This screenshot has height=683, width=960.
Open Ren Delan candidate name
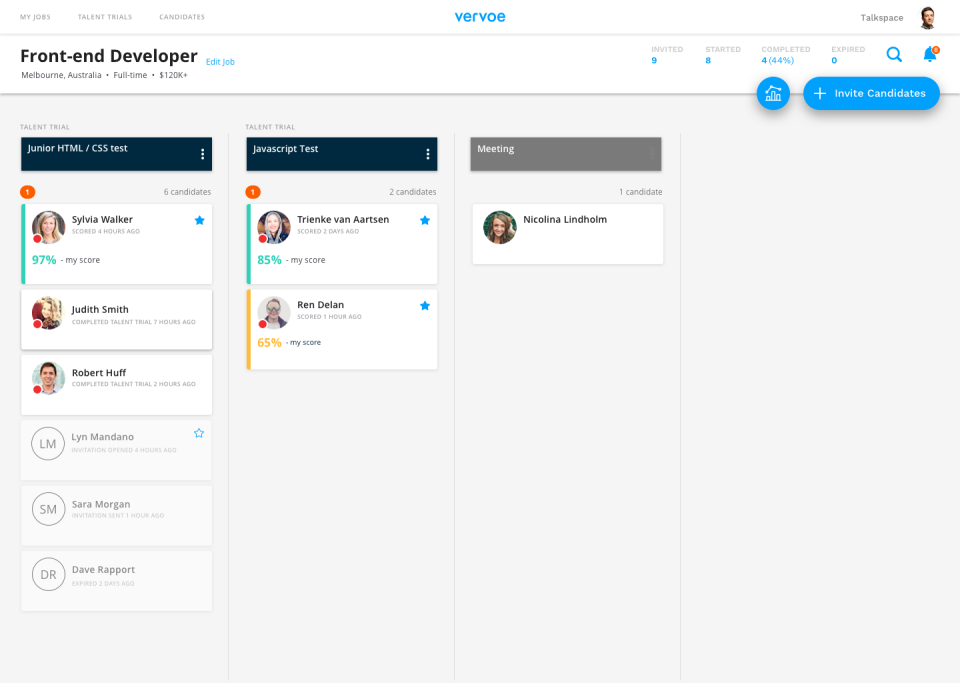pyautogui.click(x=320, y=305)
